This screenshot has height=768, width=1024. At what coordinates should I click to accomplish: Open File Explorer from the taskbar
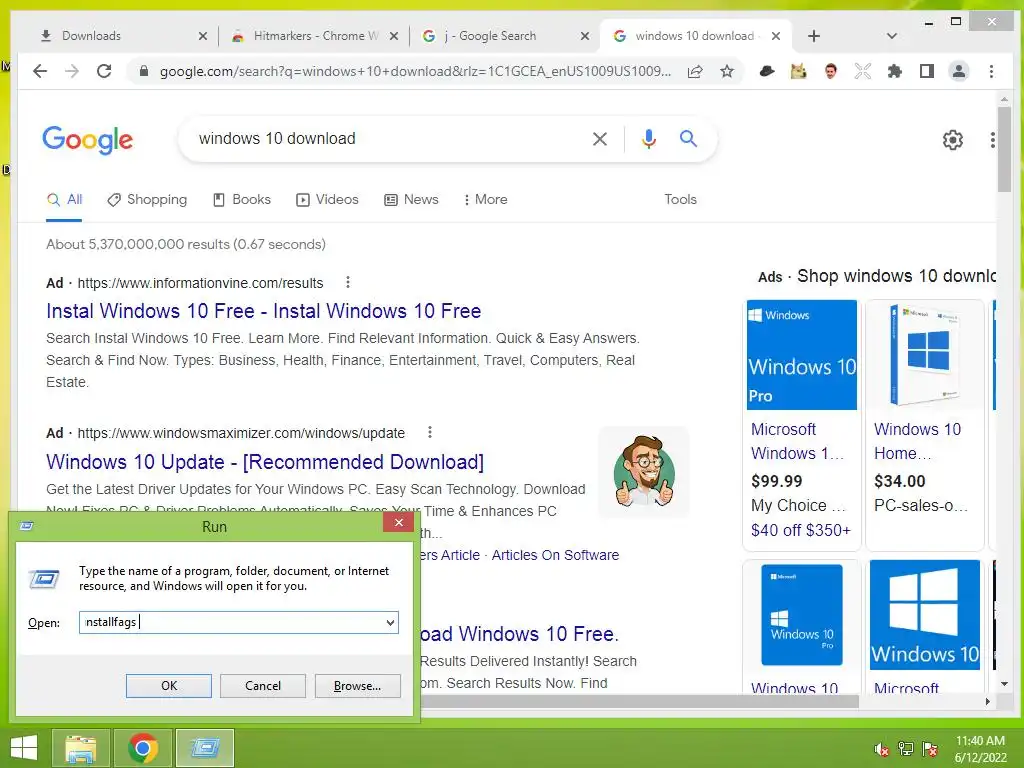pyautogui.click(x=80, y=748)
